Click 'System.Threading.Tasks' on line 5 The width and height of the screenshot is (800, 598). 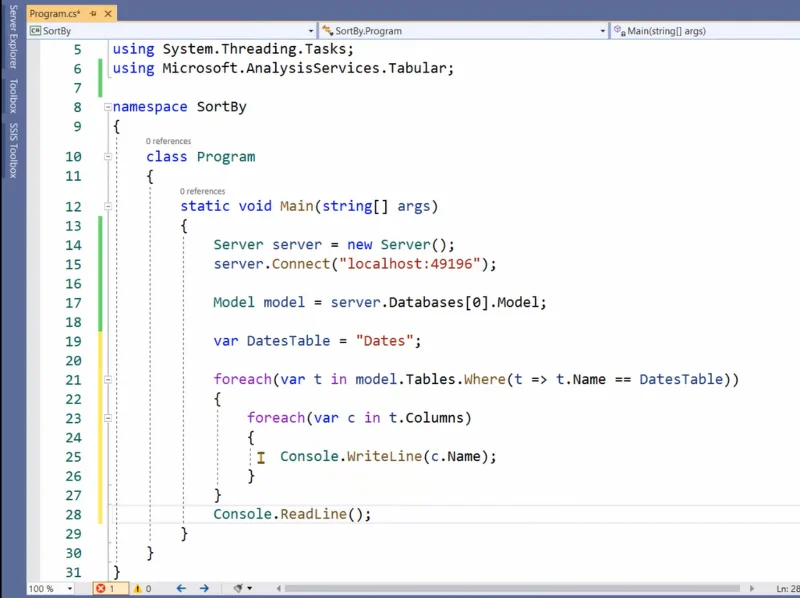coord(254,49)
